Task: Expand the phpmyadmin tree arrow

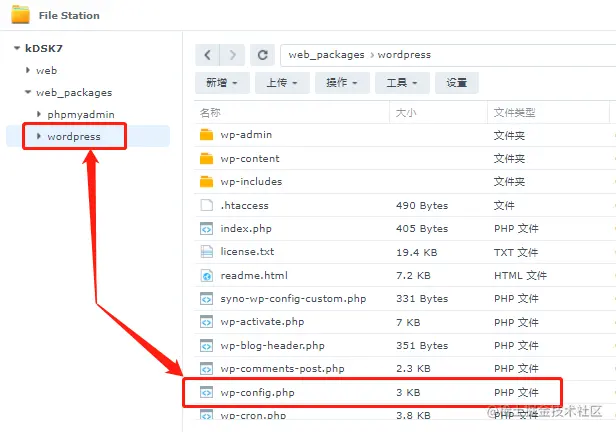Action: (x=38, y=114)
